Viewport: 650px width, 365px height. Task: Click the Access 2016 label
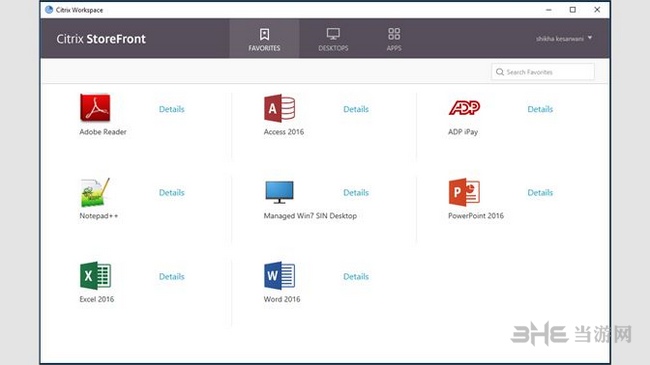(x=284, y=132)
